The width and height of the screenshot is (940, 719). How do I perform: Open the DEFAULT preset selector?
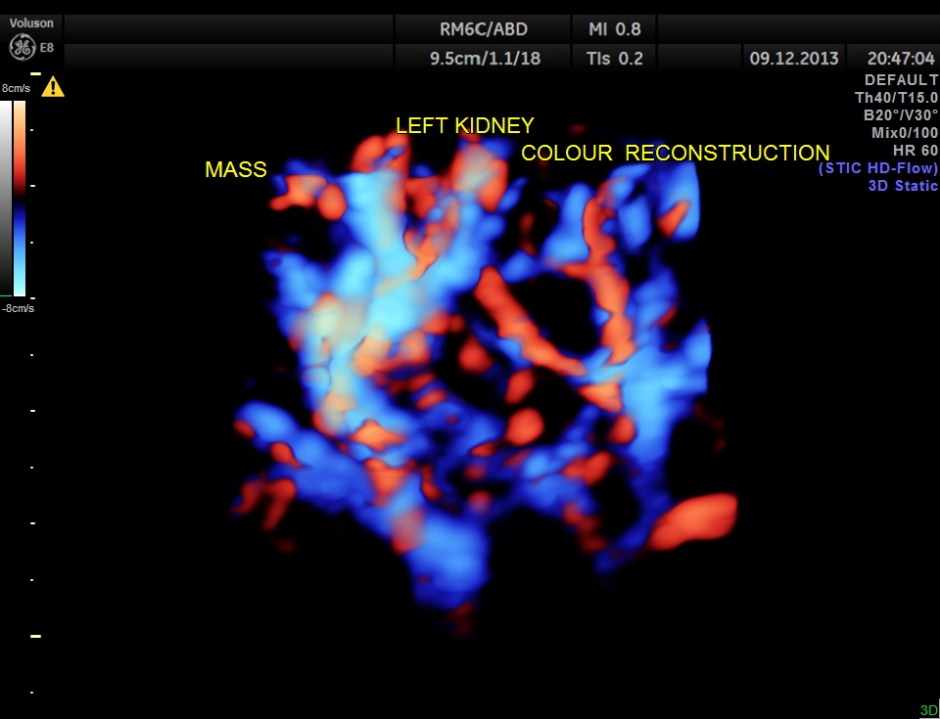[x=900, y=79]
